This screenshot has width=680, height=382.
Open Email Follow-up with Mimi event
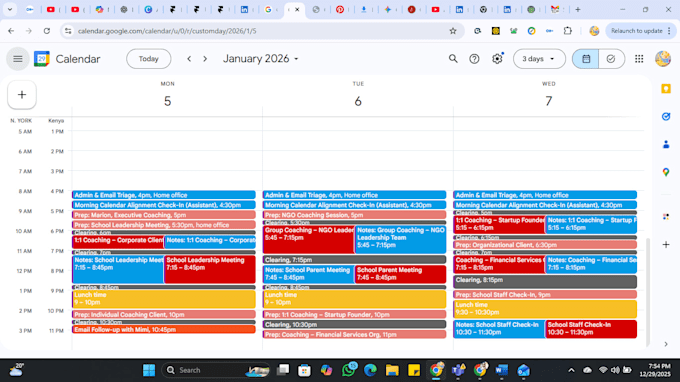point(163,330)
